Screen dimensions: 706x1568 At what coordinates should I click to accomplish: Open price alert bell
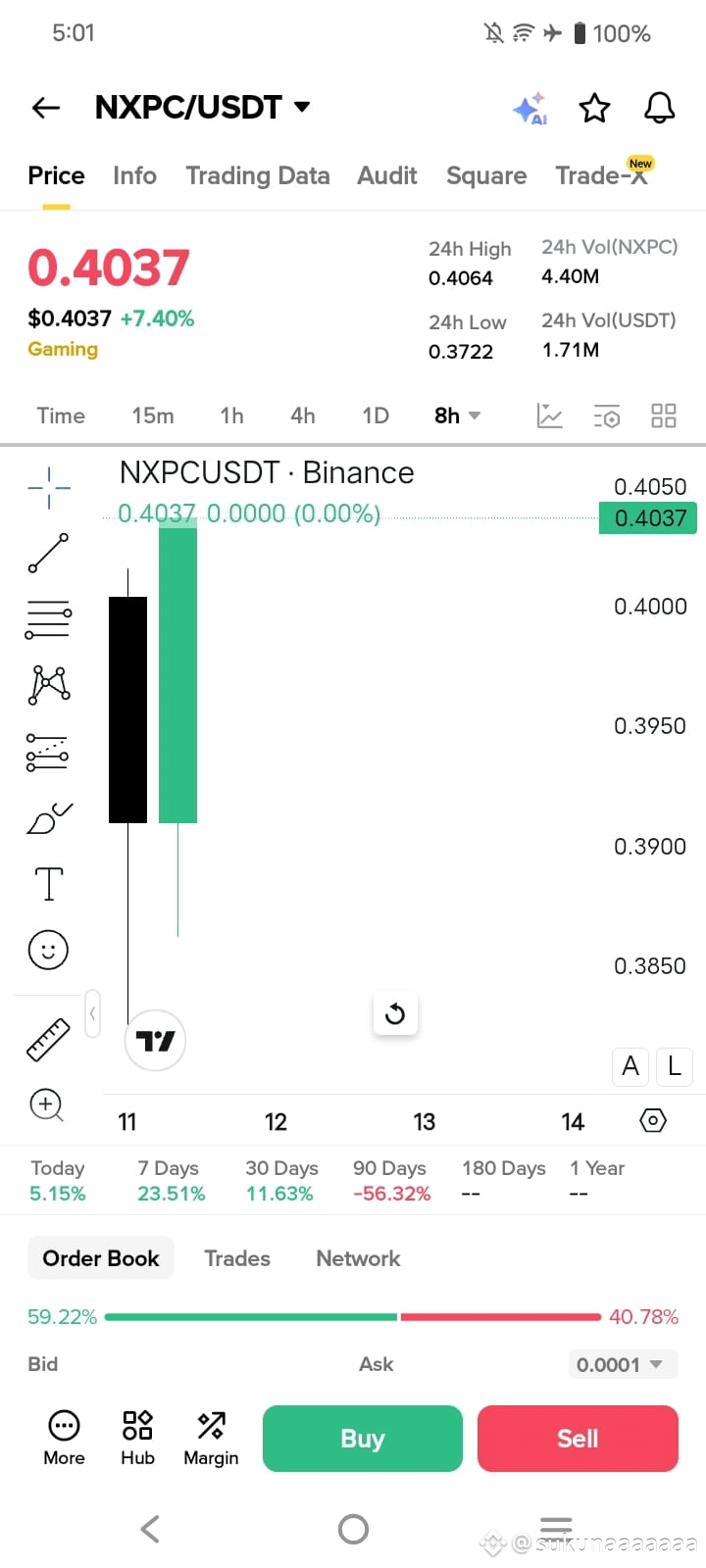[659, 108]
